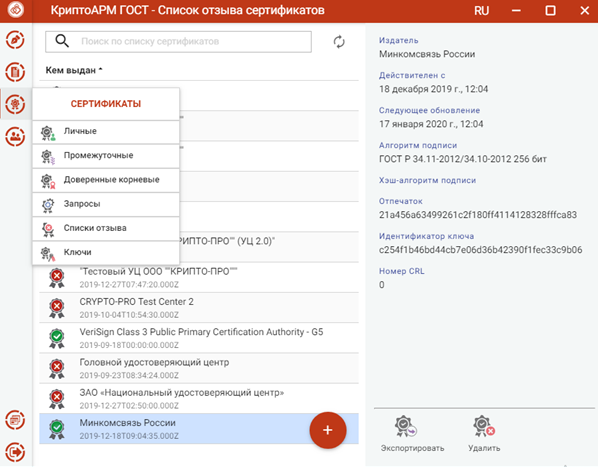This screenshot has width=598, height=467.
Task: Open the signing and encryption sidebar icon
Action: coord(15,40)
